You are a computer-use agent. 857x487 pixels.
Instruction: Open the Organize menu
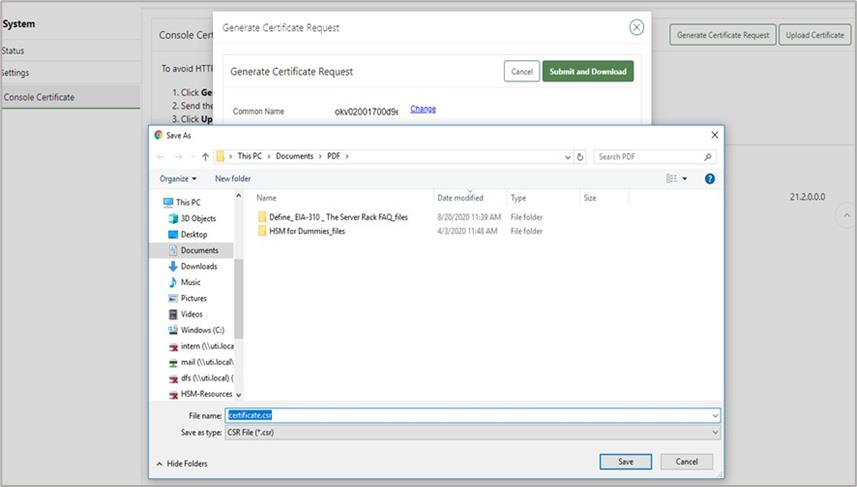tap(178, 179)
